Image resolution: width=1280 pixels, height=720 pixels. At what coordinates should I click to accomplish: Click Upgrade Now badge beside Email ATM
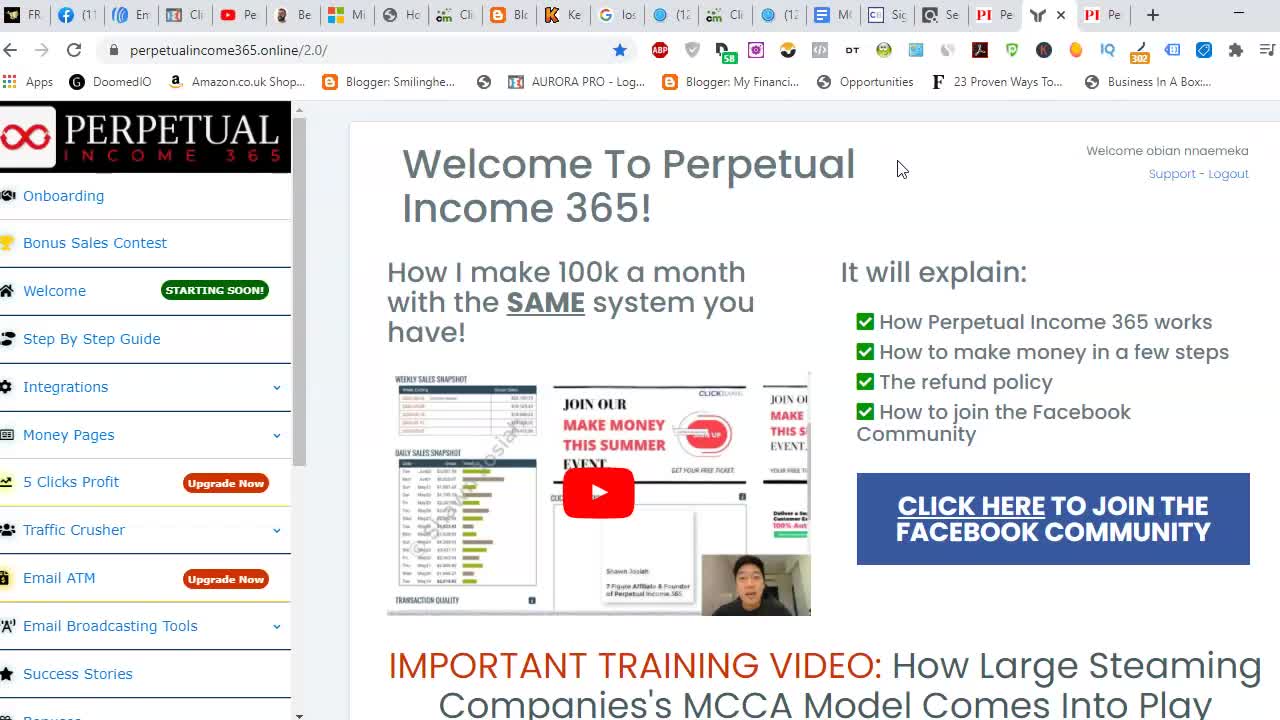(226, 579)
